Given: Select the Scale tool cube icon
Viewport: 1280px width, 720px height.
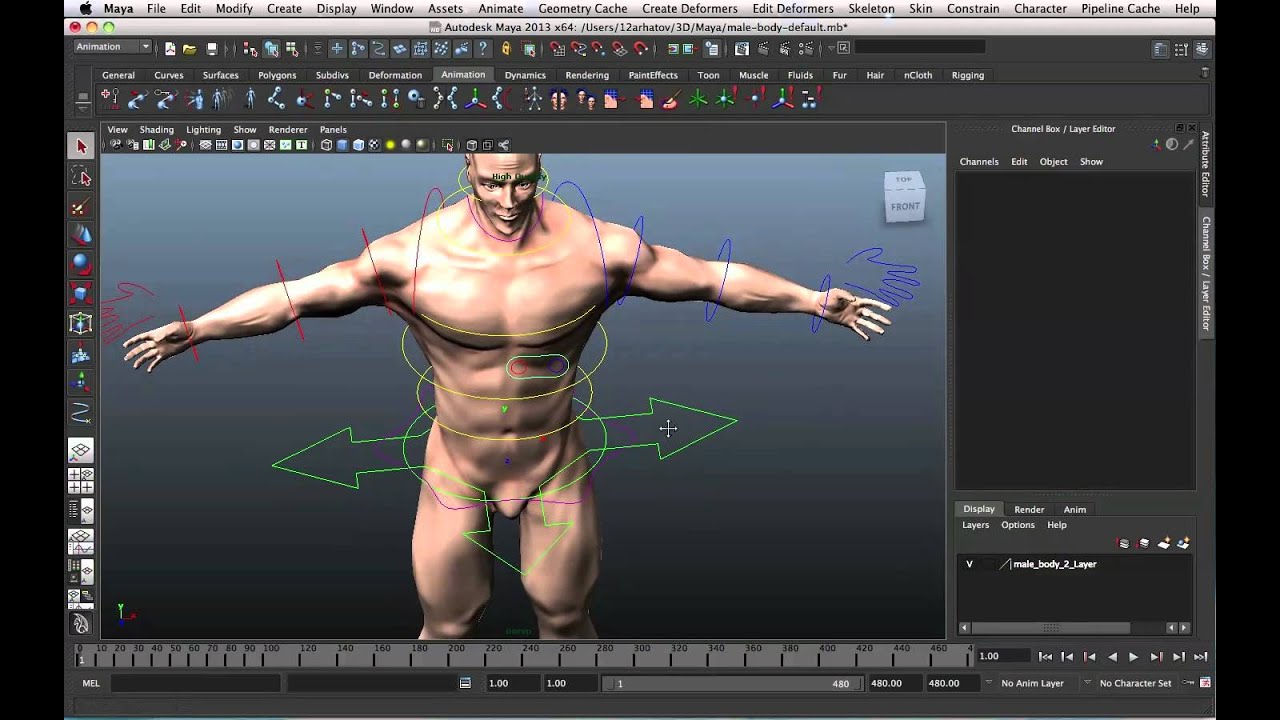Looking at the screenshot, I should point(81,294).
